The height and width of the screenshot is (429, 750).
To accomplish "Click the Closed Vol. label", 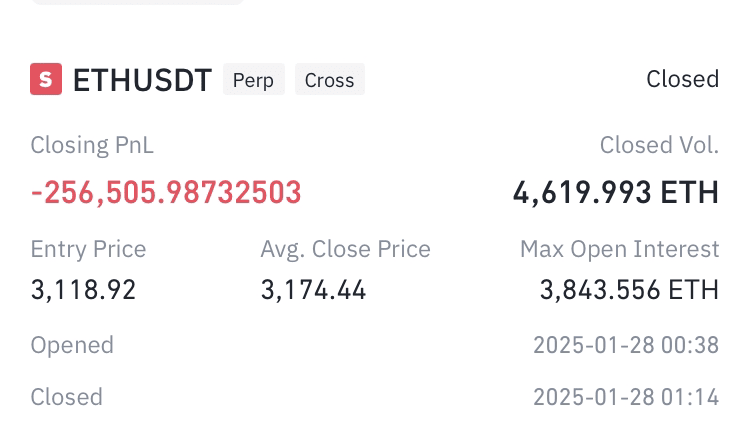I will pos(659,145).
